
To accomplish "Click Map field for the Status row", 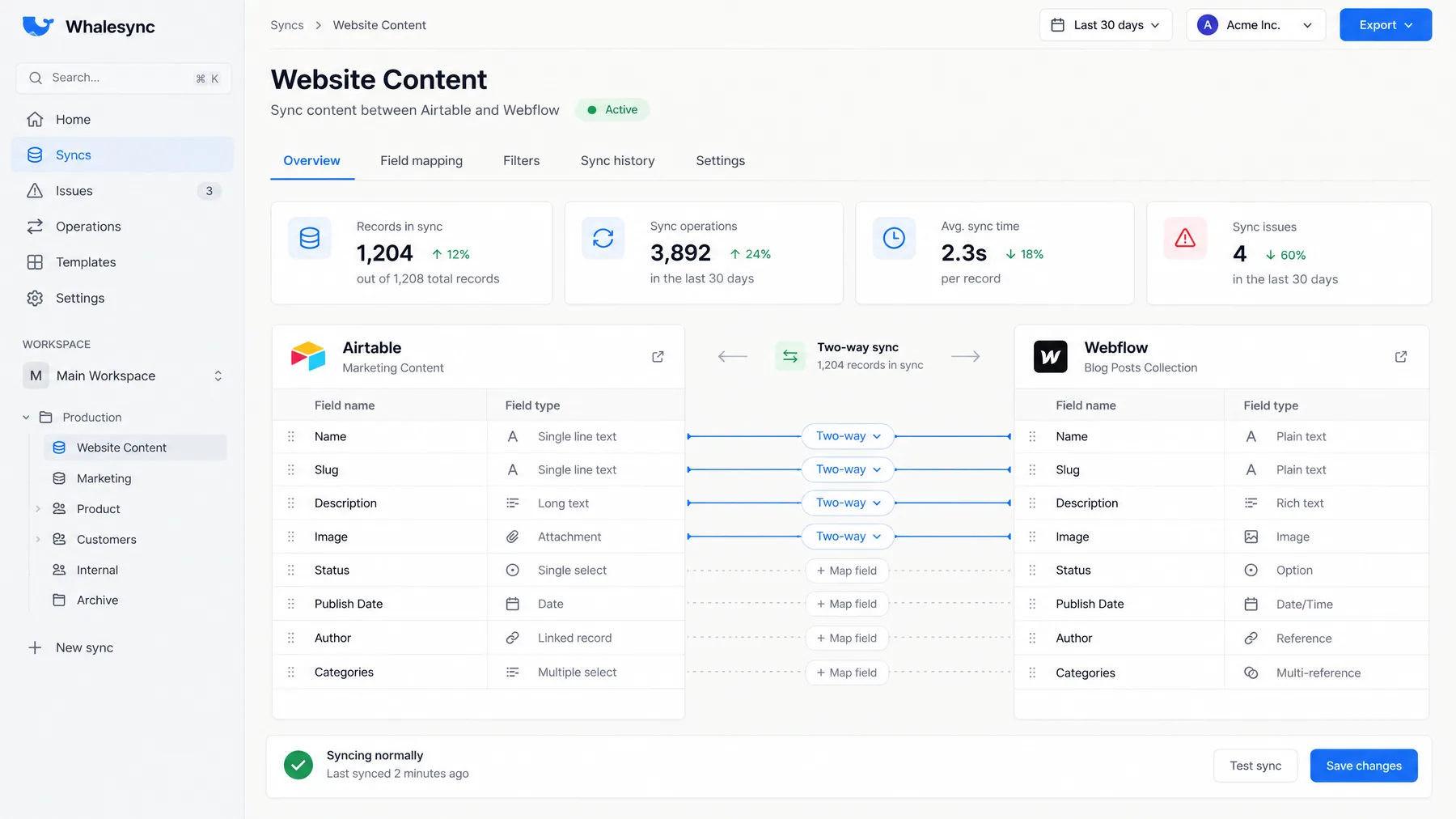I will (x=847, y=571).
